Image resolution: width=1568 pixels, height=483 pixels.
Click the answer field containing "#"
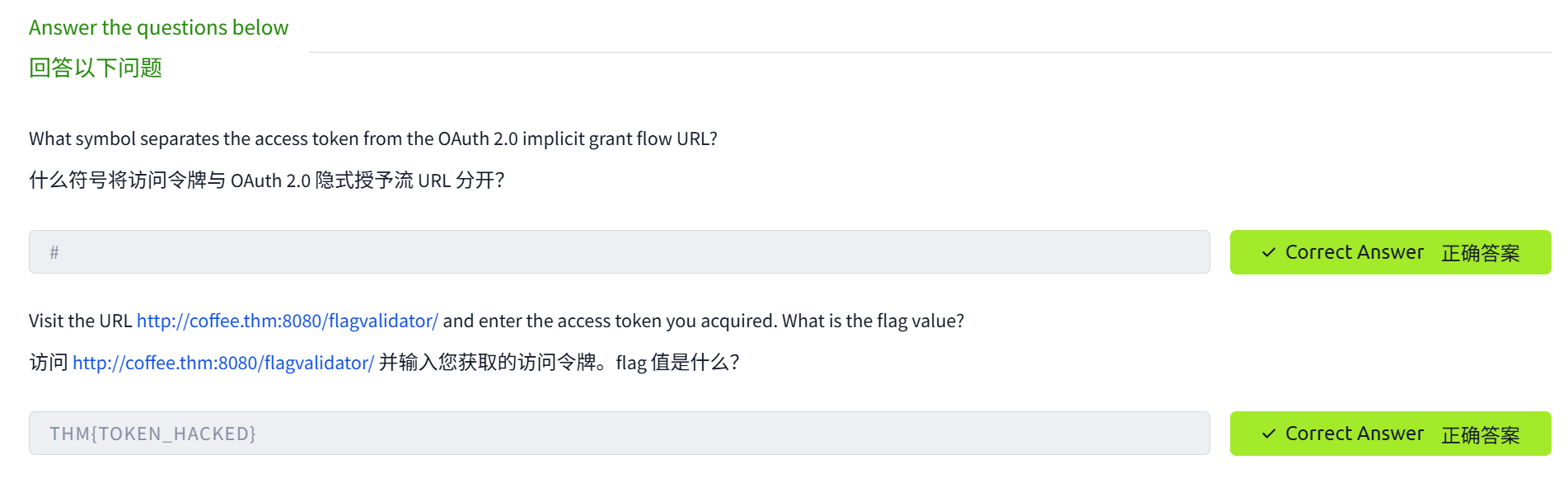(619, 252)
